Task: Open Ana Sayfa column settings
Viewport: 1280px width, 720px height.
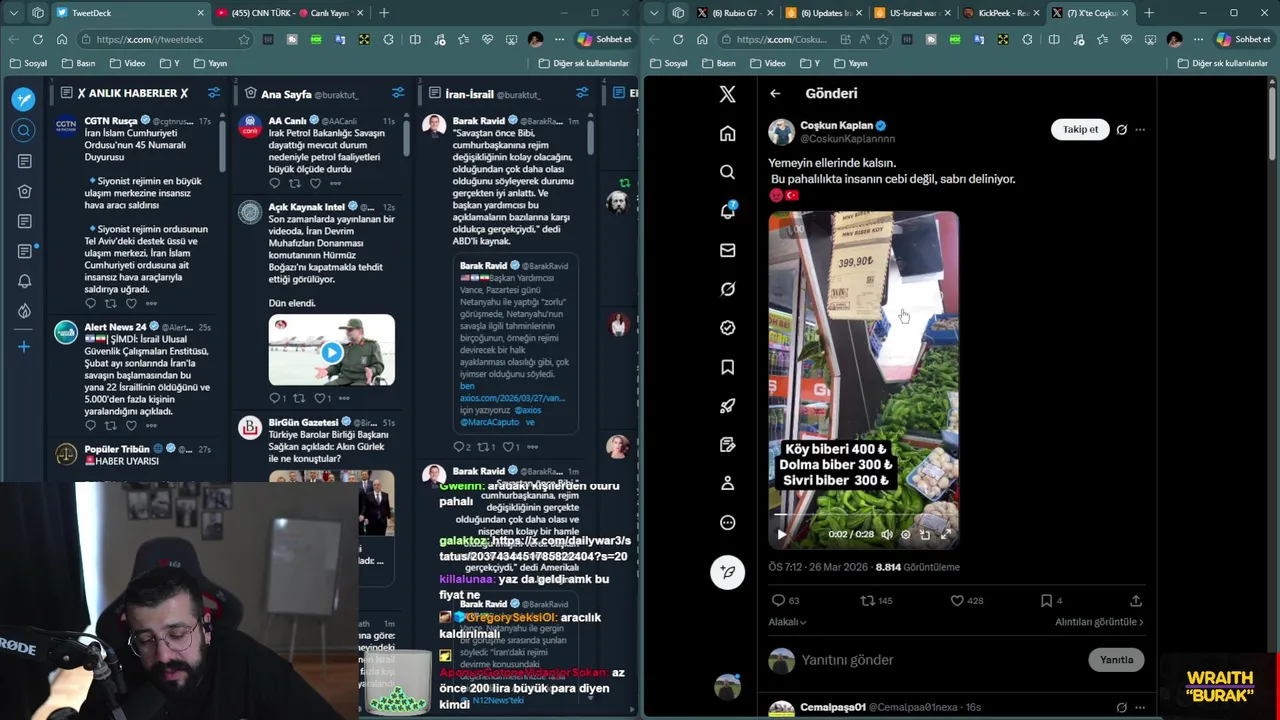Action: 398,93
